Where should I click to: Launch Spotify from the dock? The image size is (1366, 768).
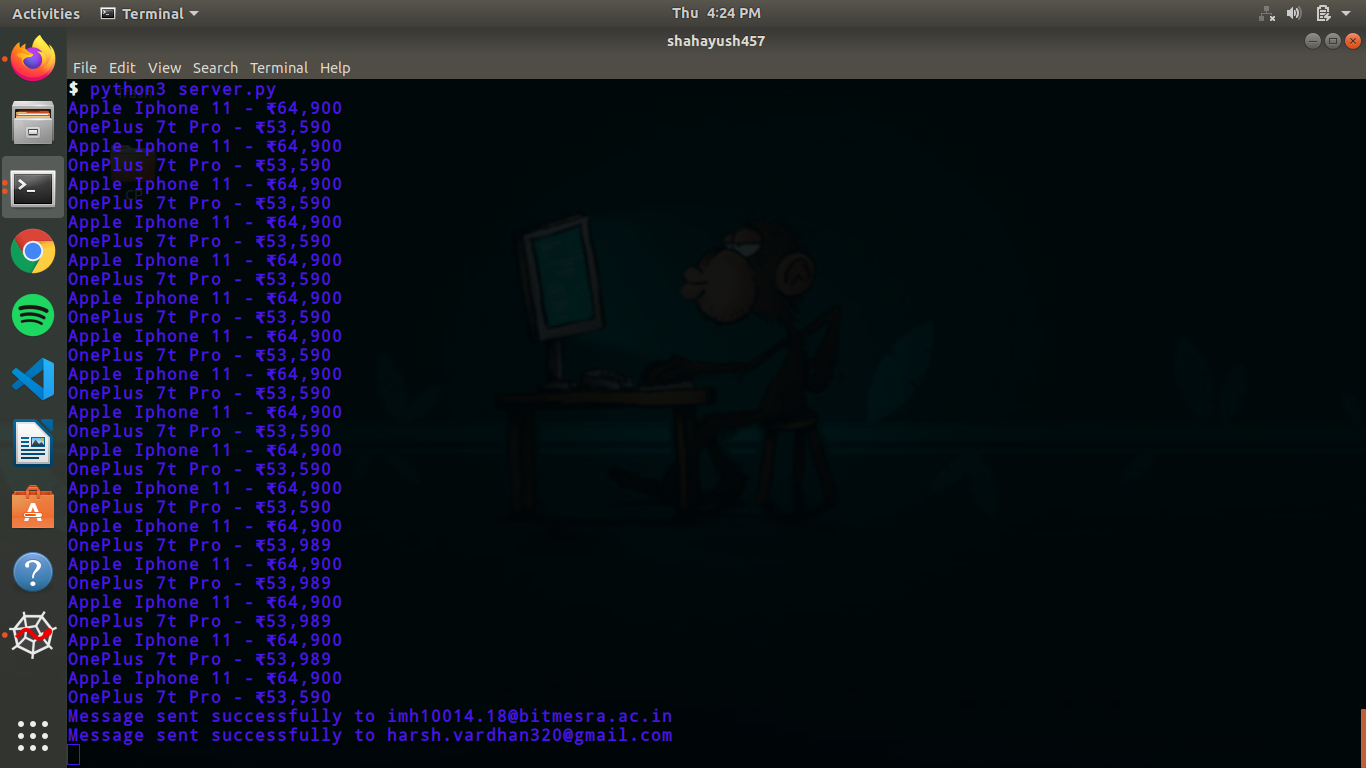[33, 315]
